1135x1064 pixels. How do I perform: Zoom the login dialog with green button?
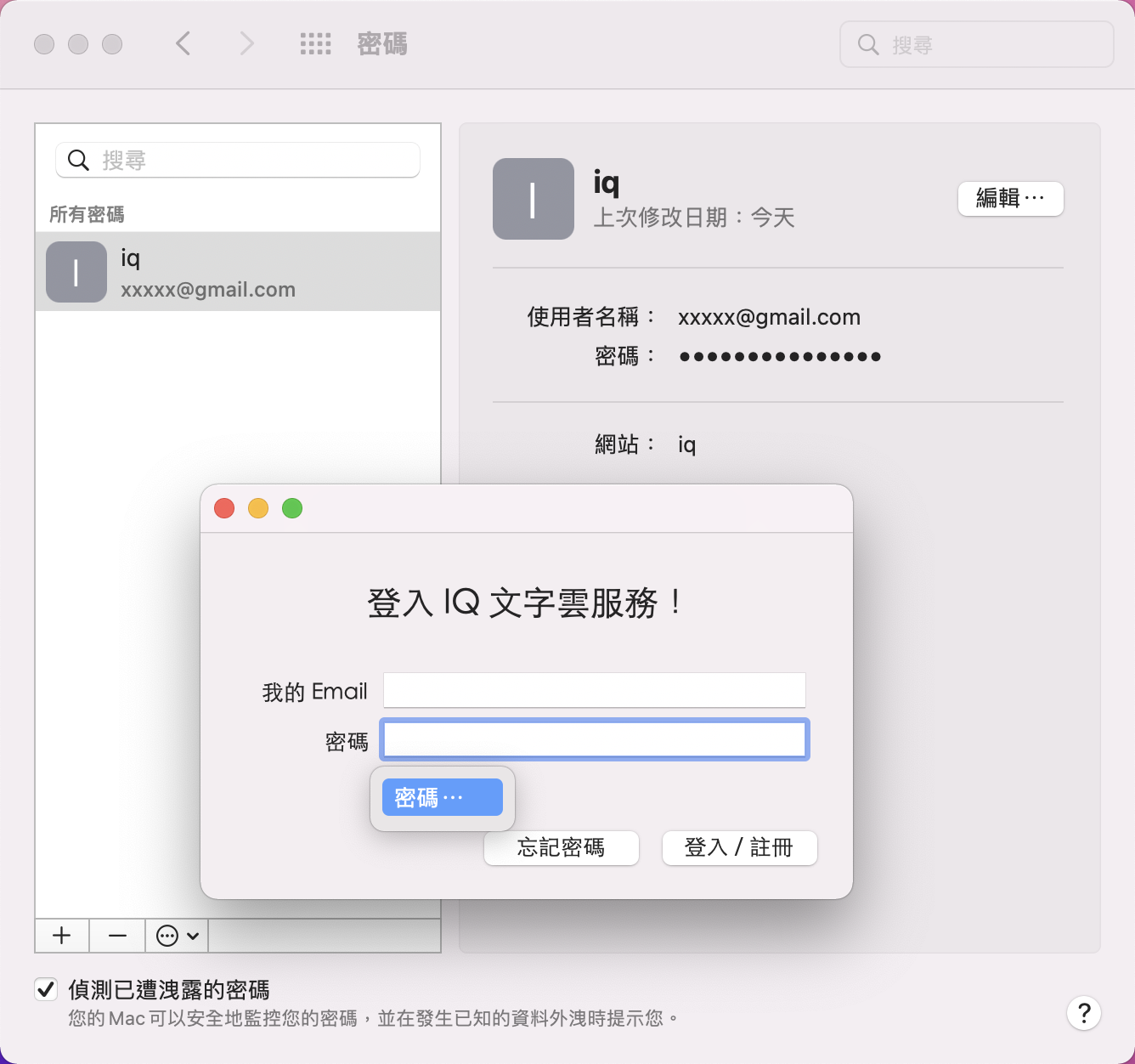click(x=292, y=508)
